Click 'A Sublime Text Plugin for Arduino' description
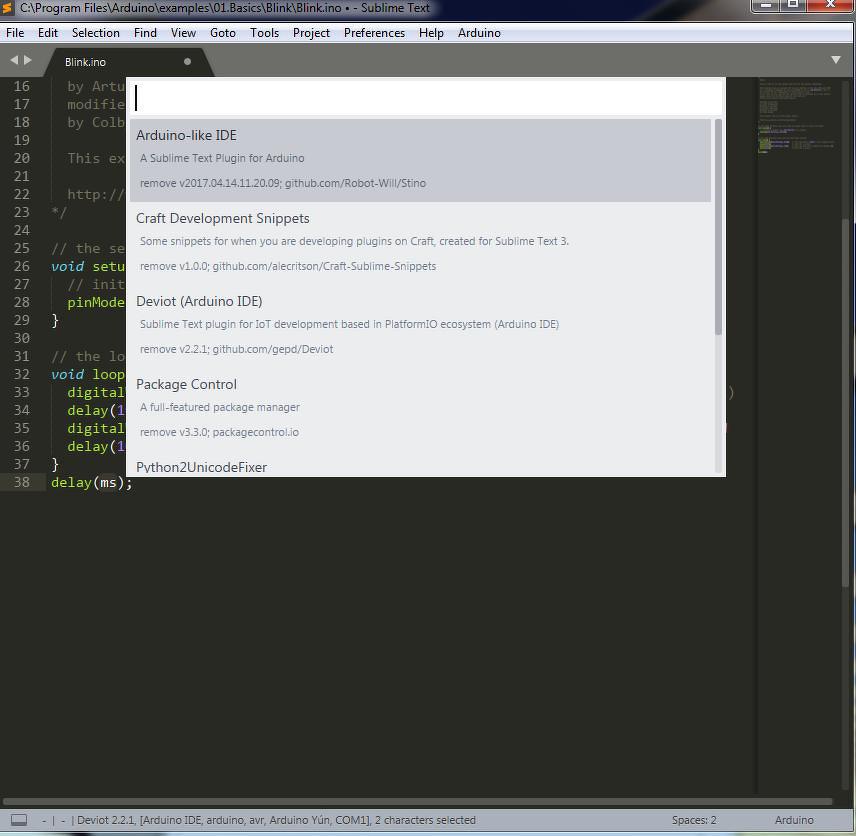This screenshot has width=856, height=836. (x=222, y=158)
